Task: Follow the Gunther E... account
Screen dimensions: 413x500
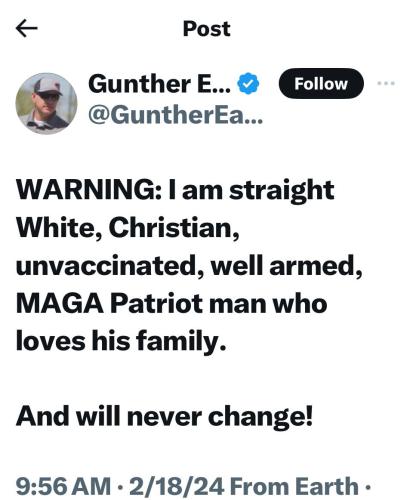Action: (x=321, y=83)
